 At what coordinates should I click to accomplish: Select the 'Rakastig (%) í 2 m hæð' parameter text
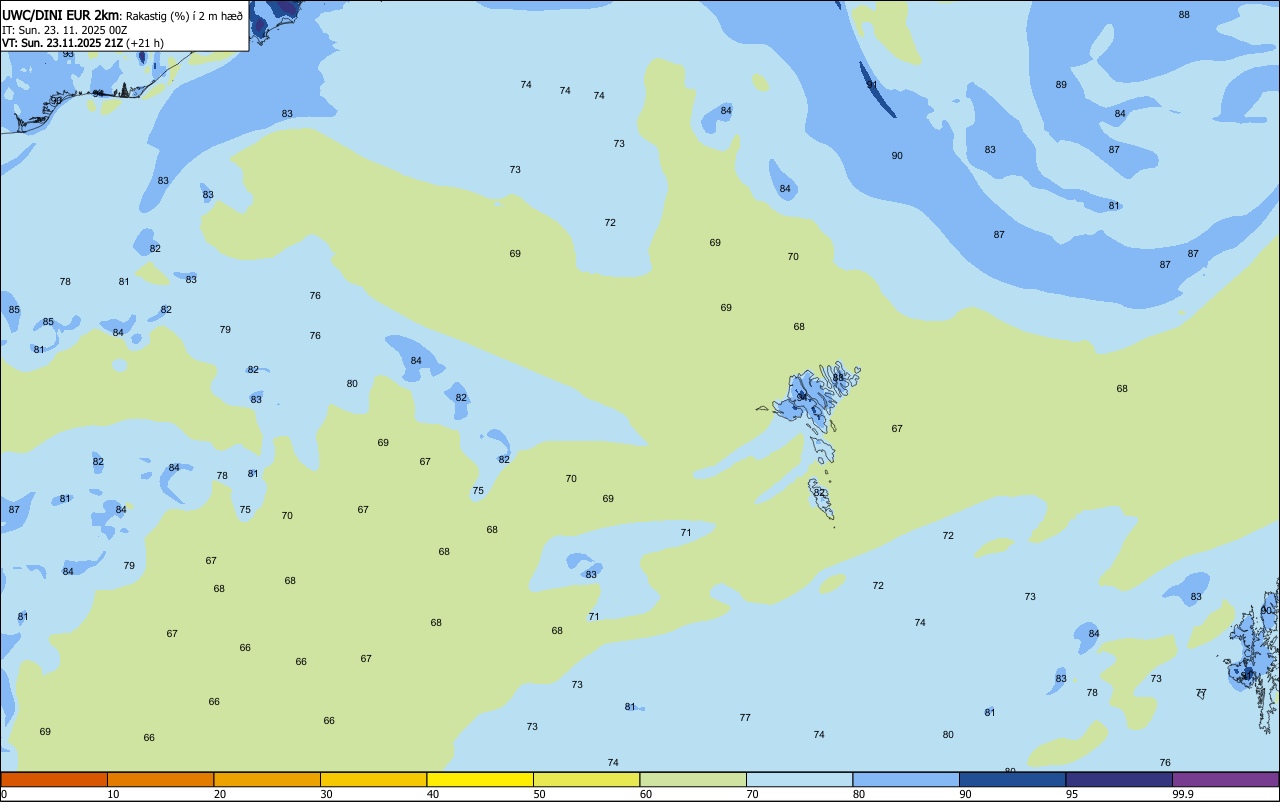coord(183,16)
